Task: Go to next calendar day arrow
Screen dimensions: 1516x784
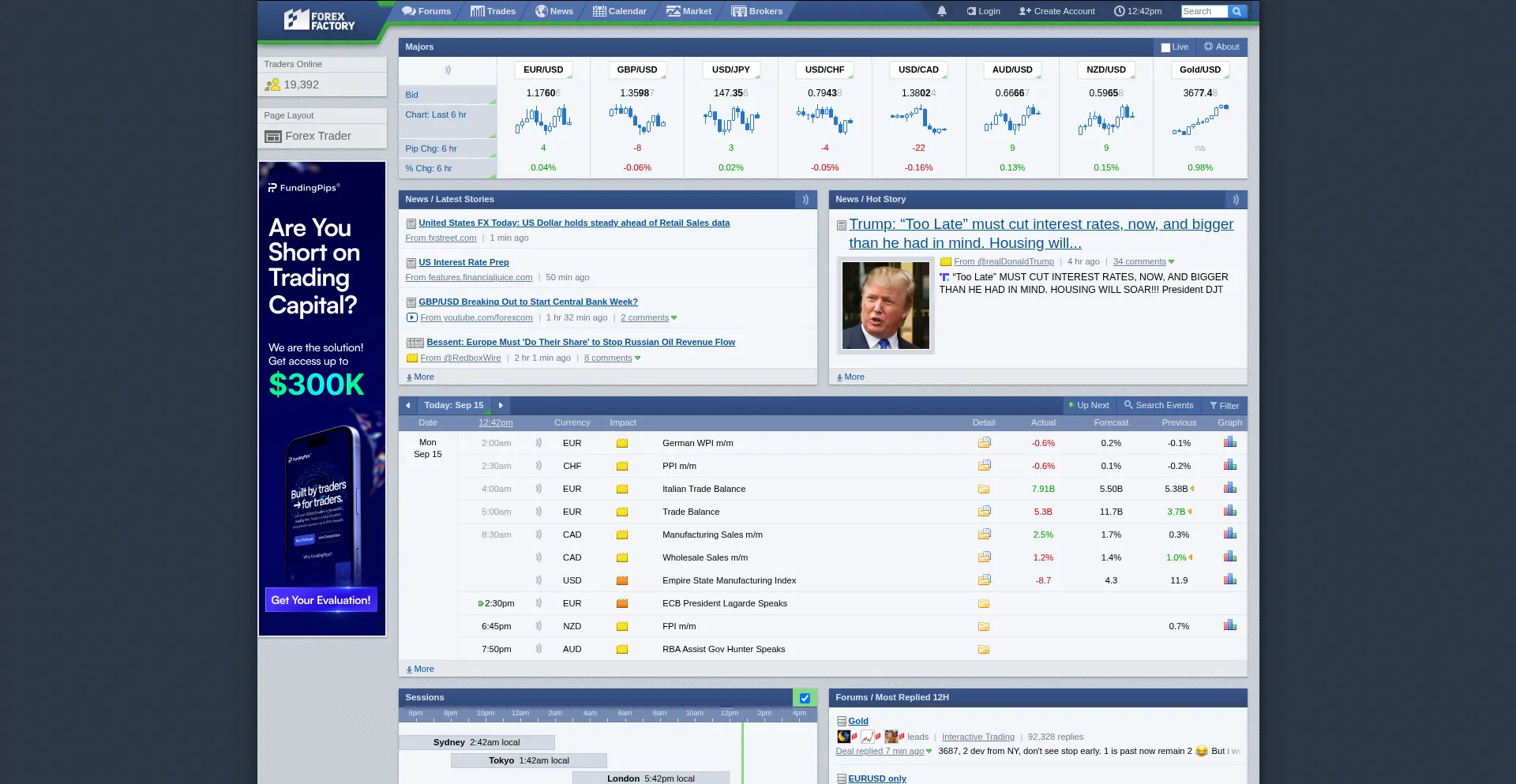Action: coord(501,406)
